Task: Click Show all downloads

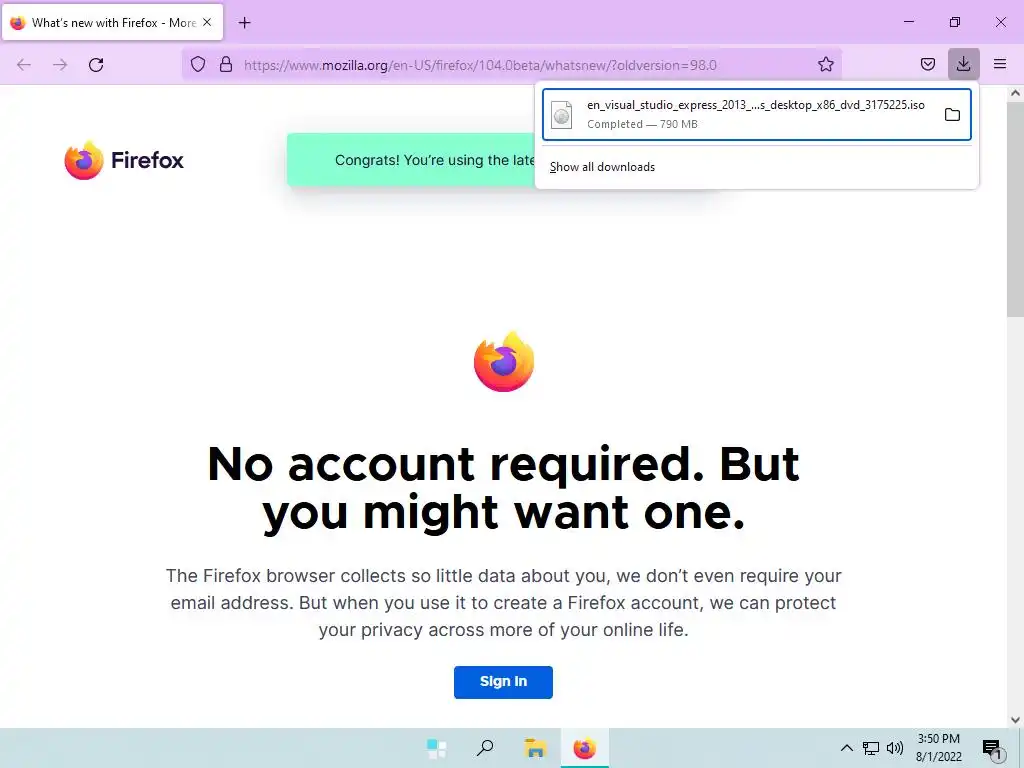Action: (x=602, y=167)
